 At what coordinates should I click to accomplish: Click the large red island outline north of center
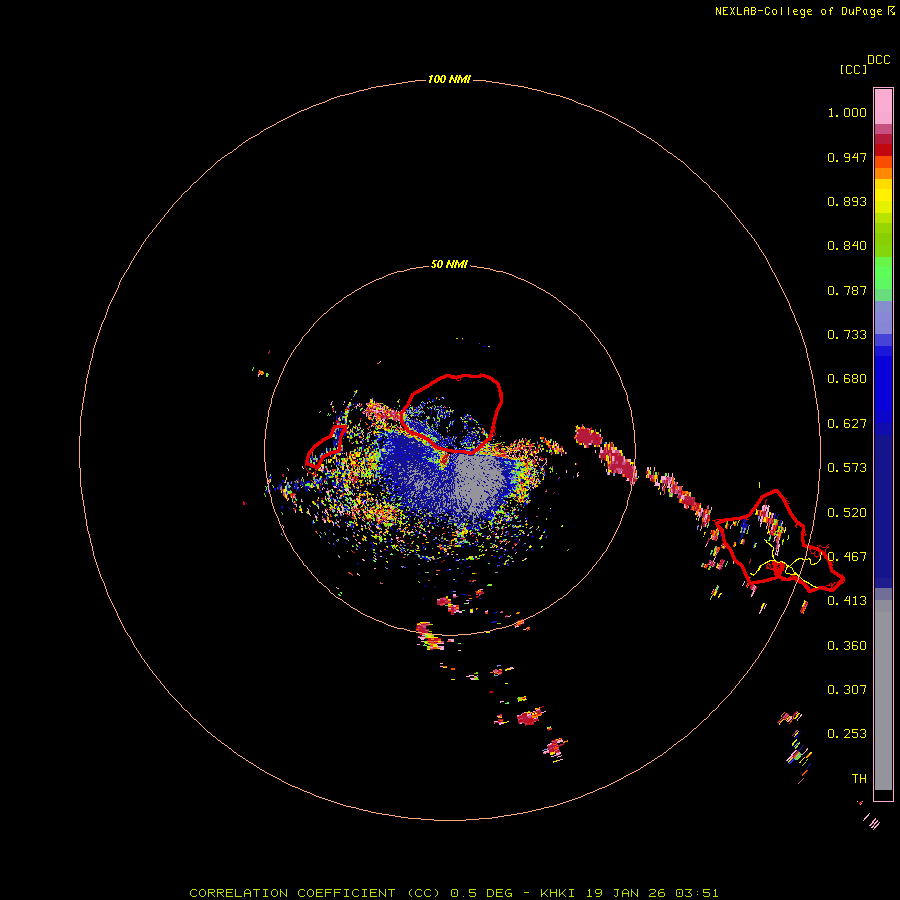452,413
